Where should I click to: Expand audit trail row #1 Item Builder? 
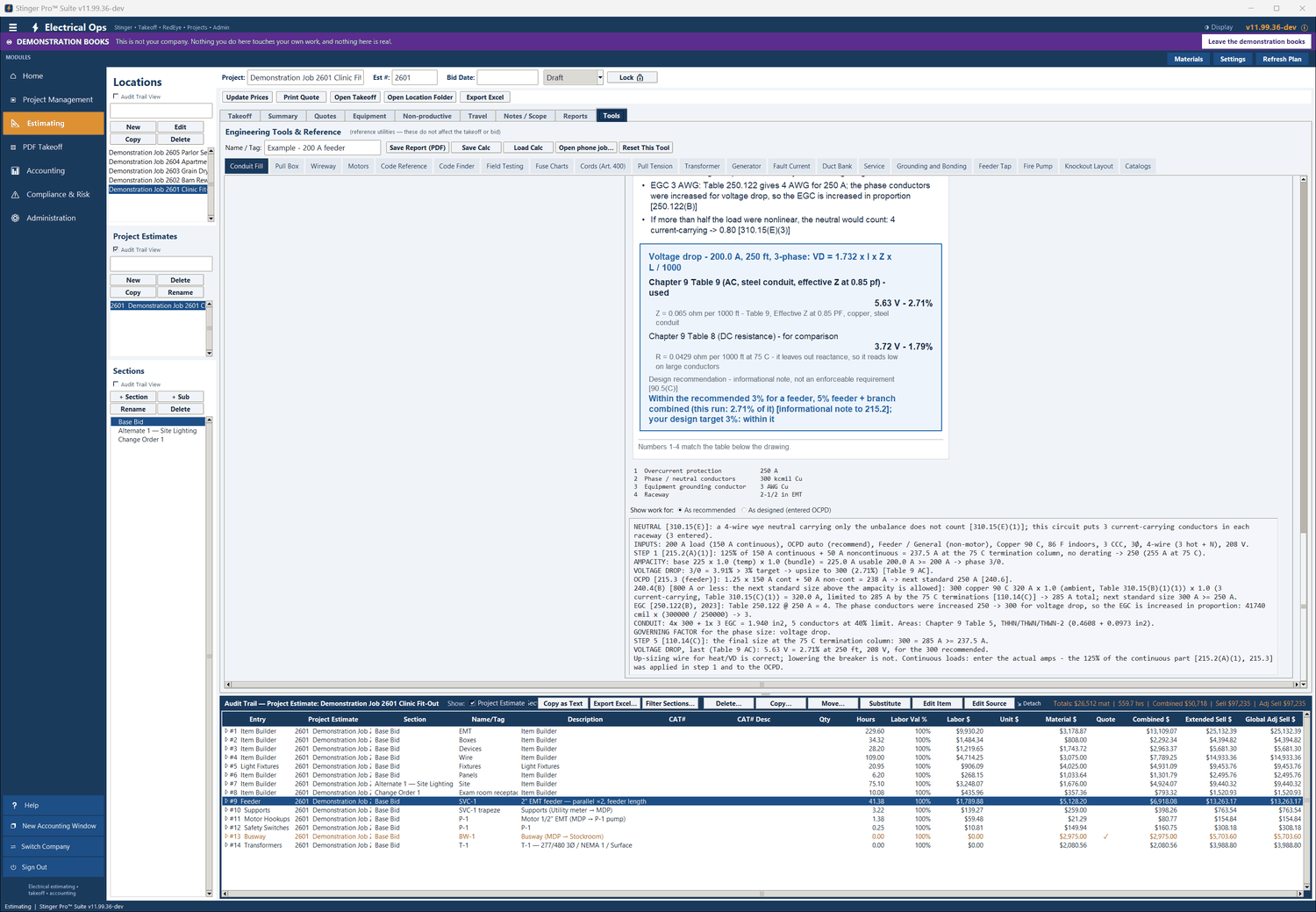tap(226, 731)
